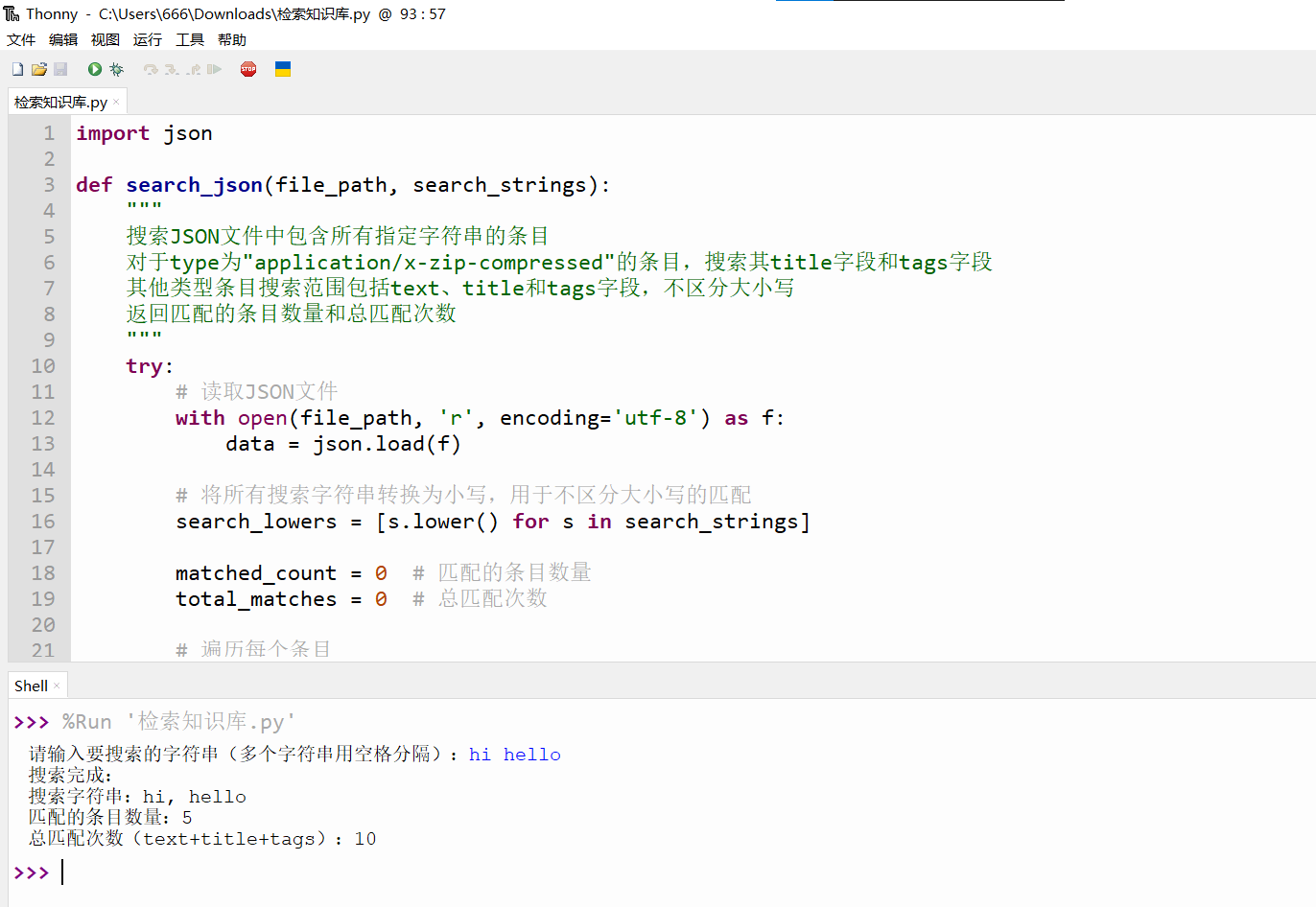
Task: Click the search_lowers assignment line
Action: (493, 522)
